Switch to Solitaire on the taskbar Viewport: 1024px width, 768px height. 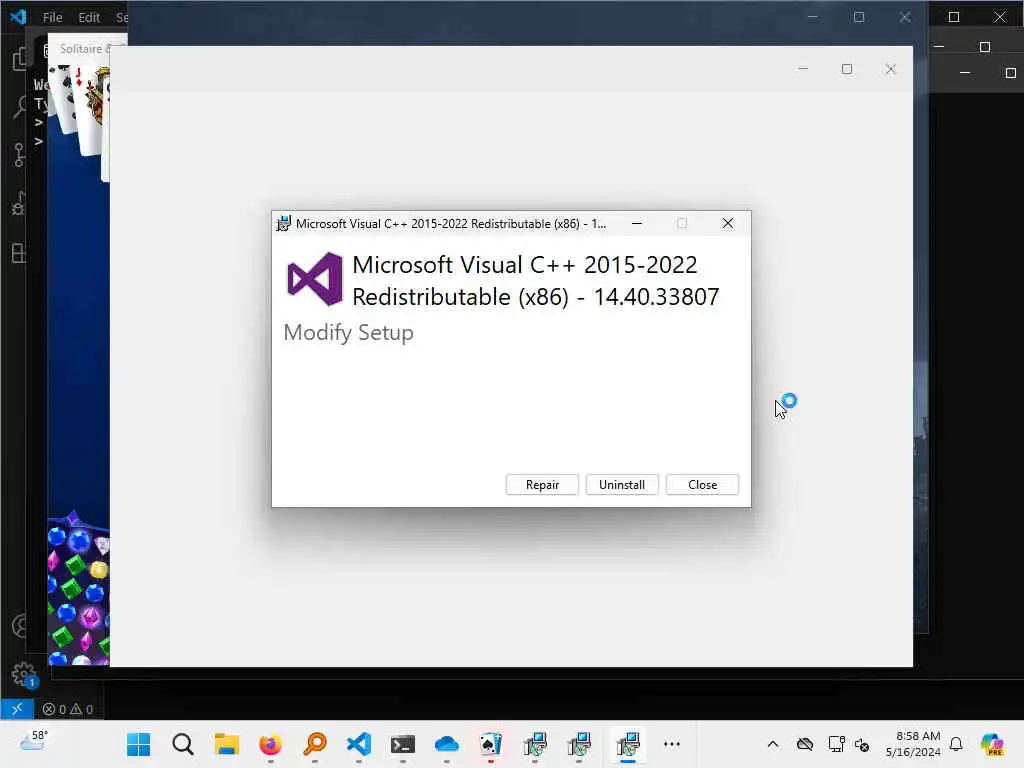pyautogui.click(x=490, y=744)
